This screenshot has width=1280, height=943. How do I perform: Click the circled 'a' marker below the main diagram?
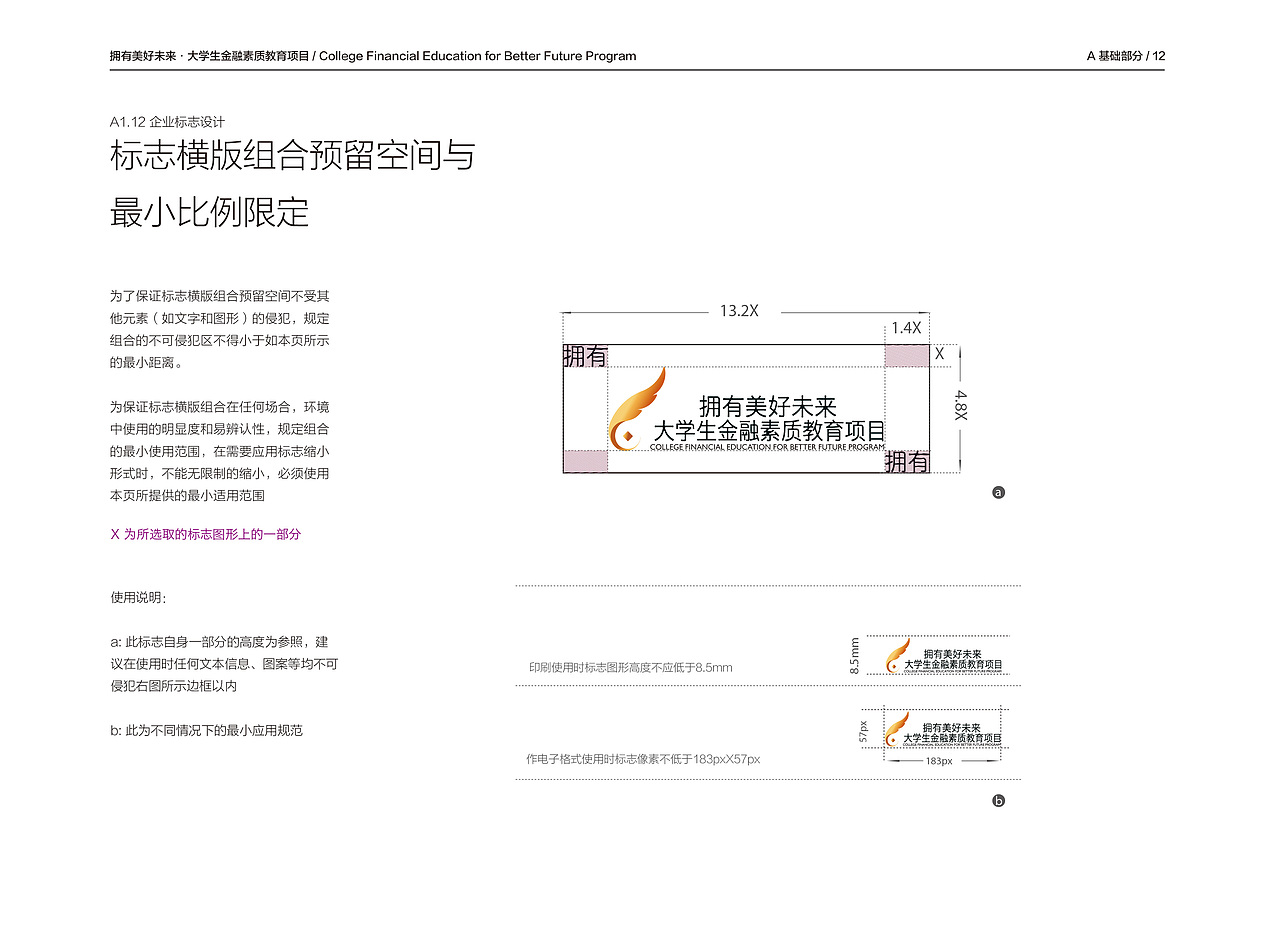(998, 492)
